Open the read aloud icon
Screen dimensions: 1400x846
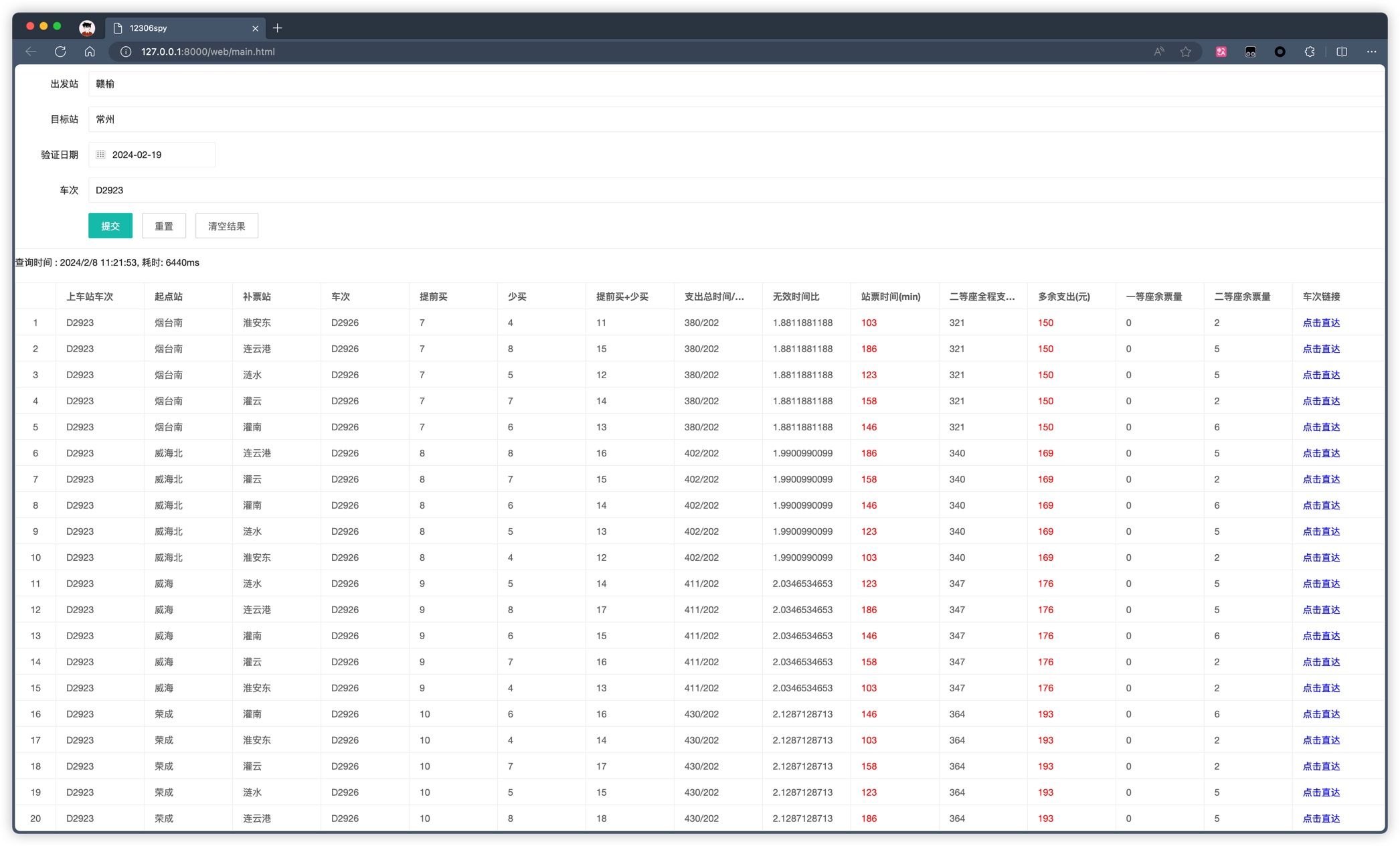1159,52
